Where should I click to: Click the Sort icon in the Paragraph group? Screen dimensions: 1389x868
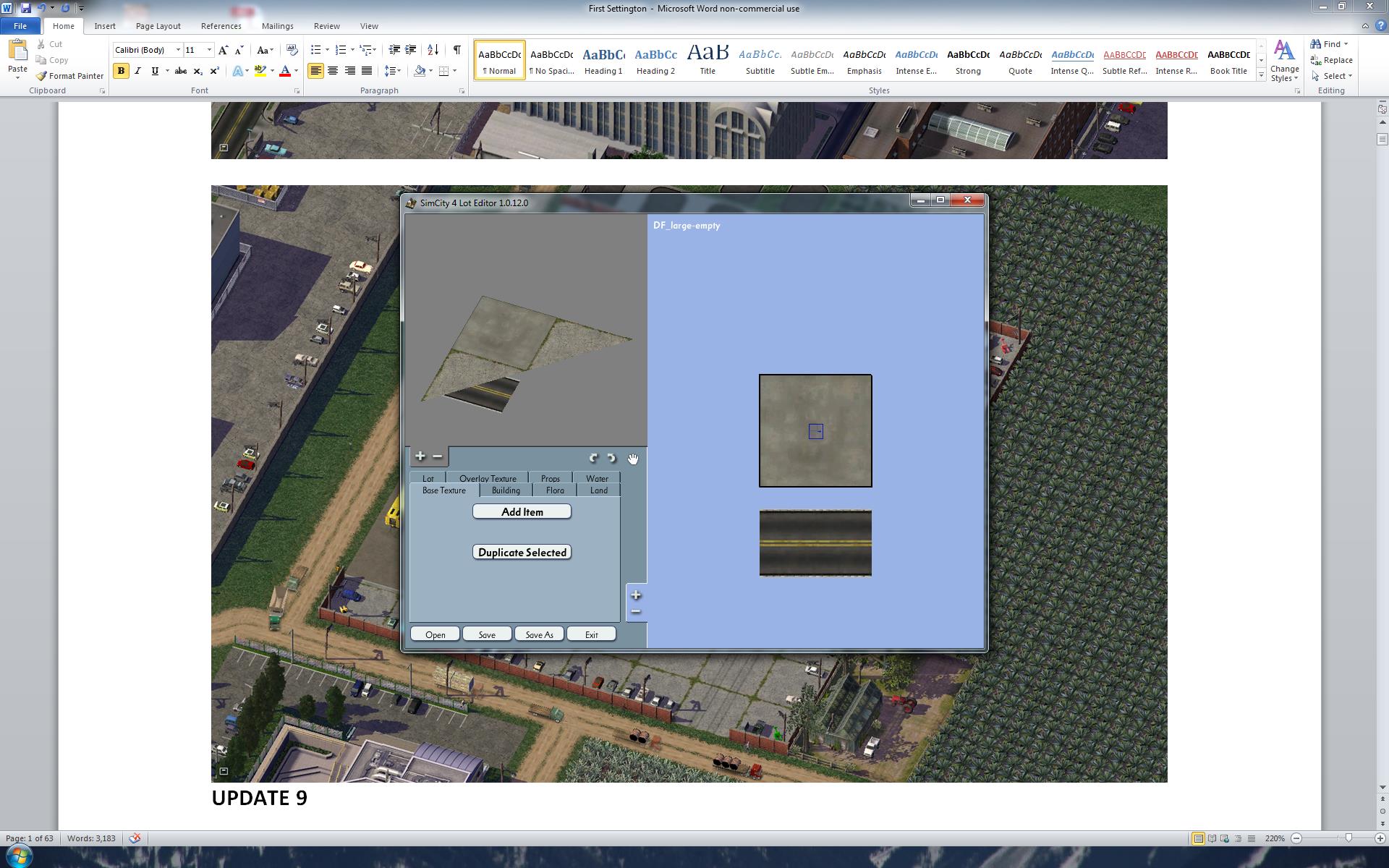tap(433, 50)
